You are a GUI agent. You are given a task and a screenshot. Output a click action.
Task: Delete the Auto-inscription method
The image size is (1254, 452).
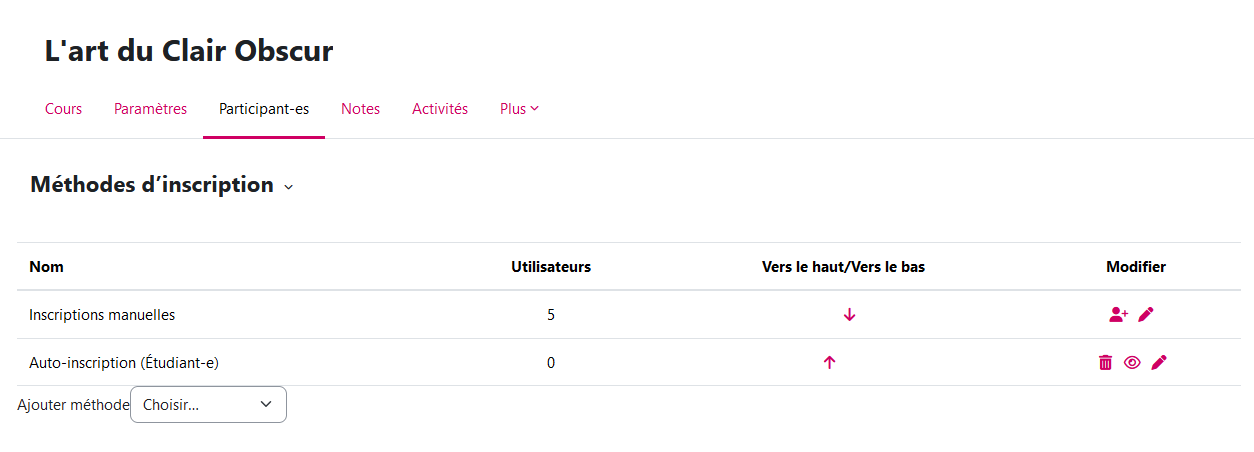(x=1105, y=363)
